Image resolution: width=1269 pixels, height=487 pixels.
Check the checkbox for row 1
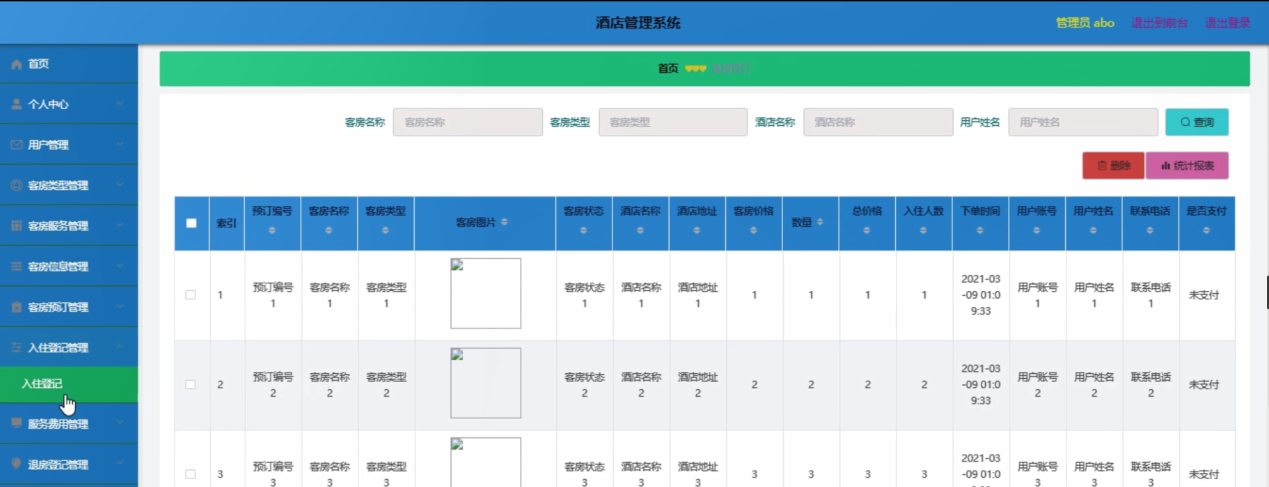[x=191, y=295]
